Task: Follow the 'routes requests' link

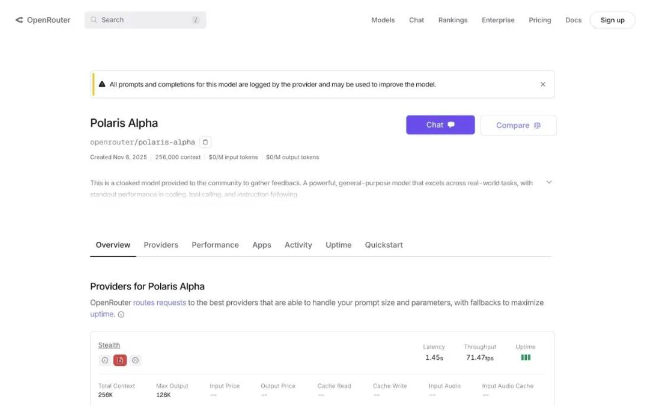Action: point(158,302)
